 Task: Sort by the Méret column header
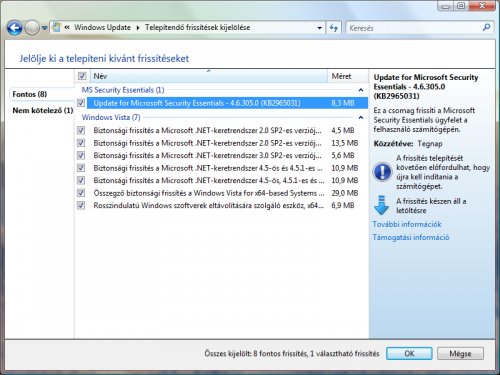pyautogui.click(x=348, y=76)
